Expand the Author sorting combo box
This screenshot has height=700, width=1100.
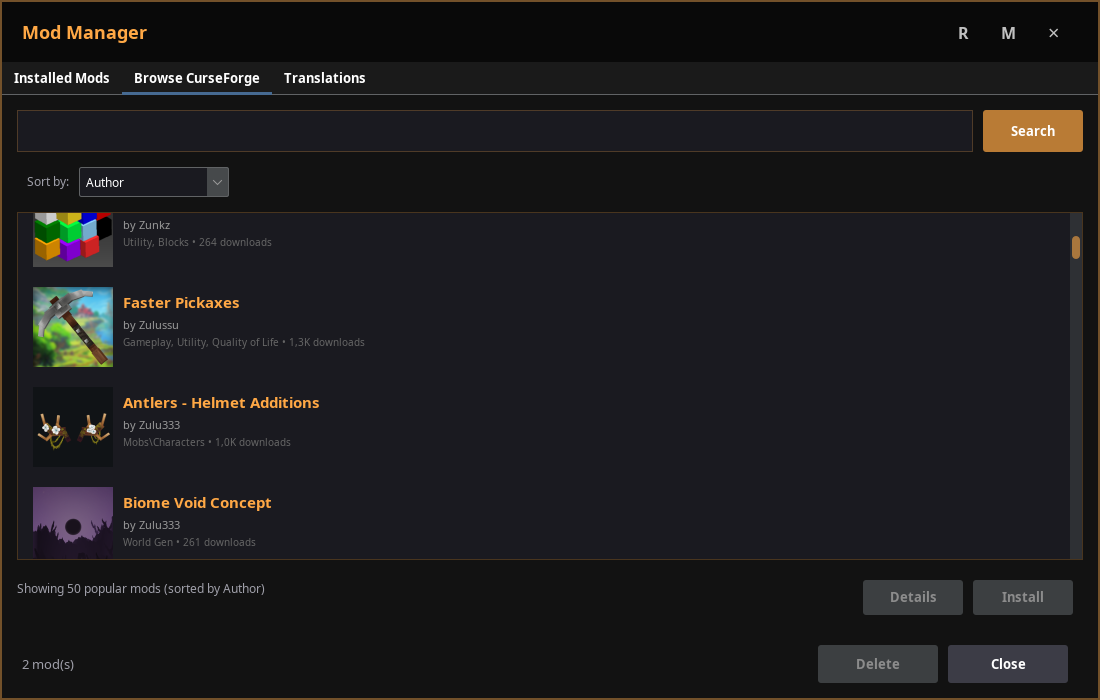coord(145,182)
